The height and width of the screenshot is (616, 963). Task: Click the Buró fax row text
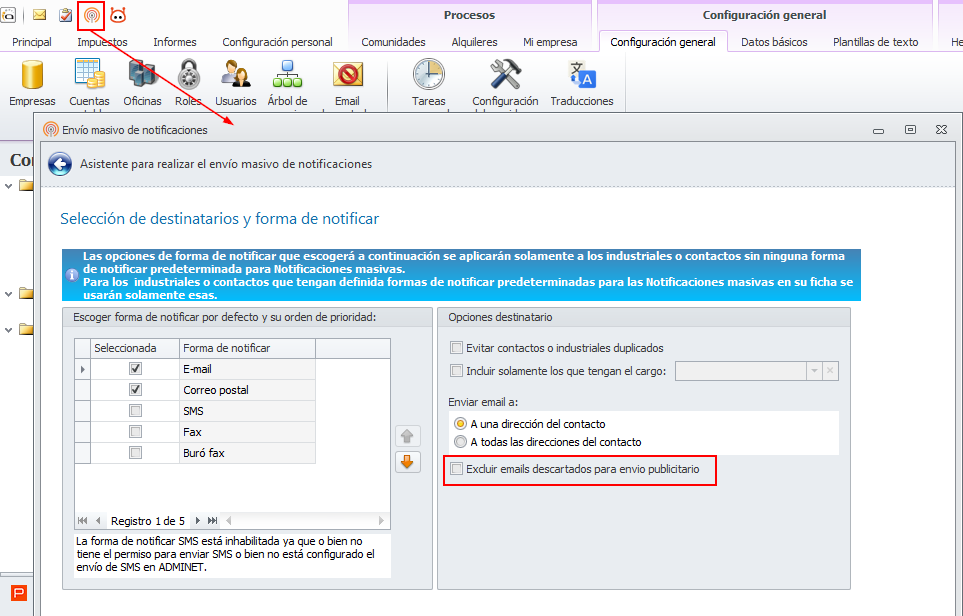(x=204, y=453)
